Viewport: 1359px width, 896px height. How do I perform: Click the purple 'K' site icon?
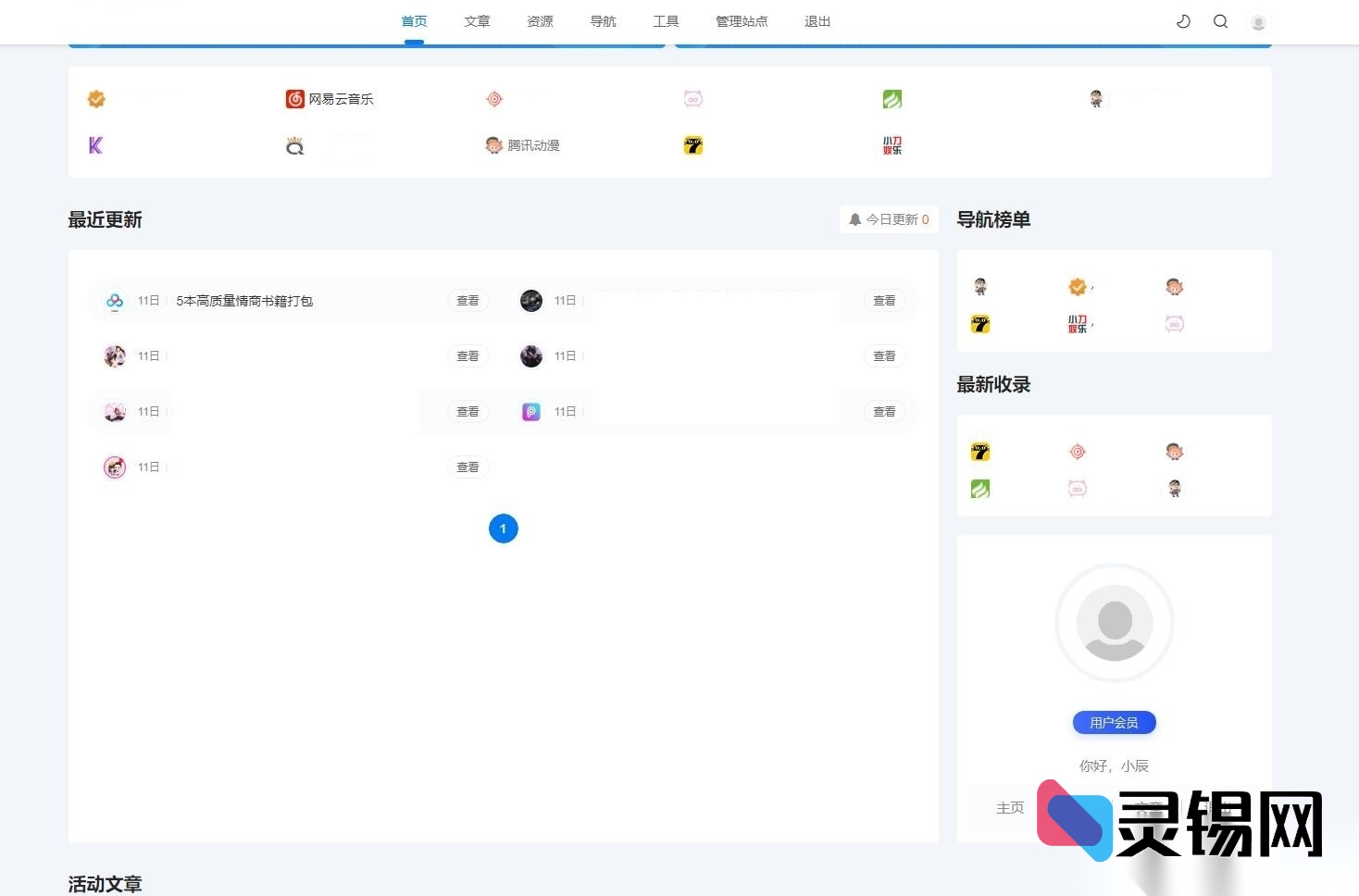pyautogui.click(x=95, y=144)
